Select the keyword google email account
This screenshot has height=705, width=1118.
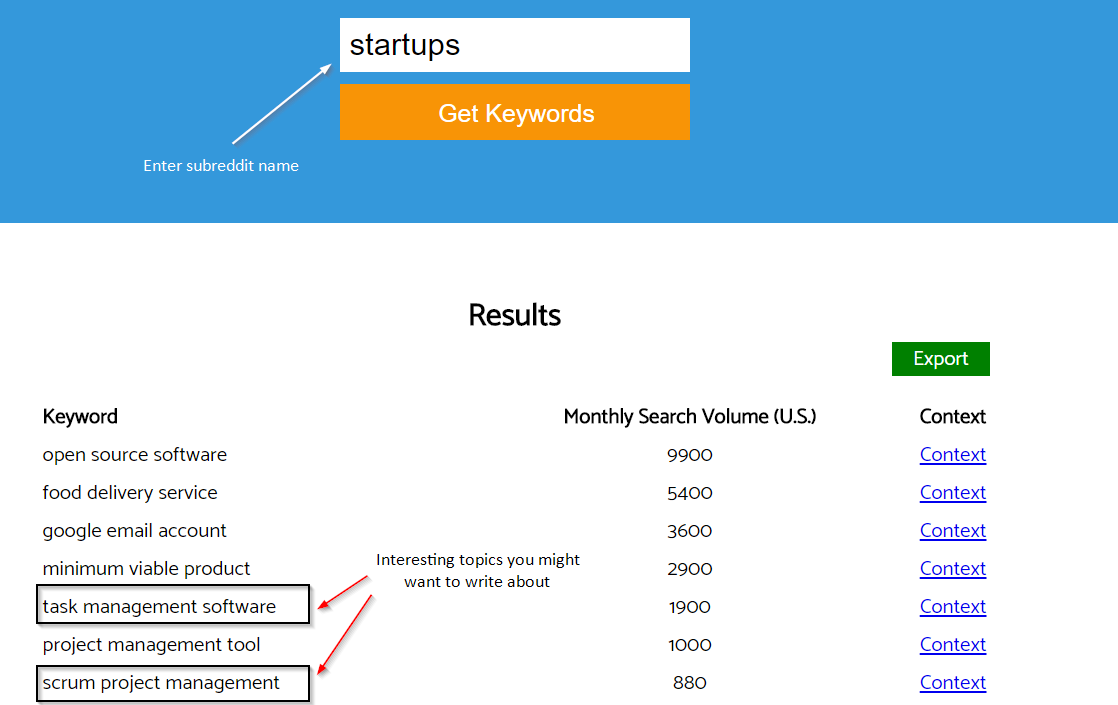point(134,530)
